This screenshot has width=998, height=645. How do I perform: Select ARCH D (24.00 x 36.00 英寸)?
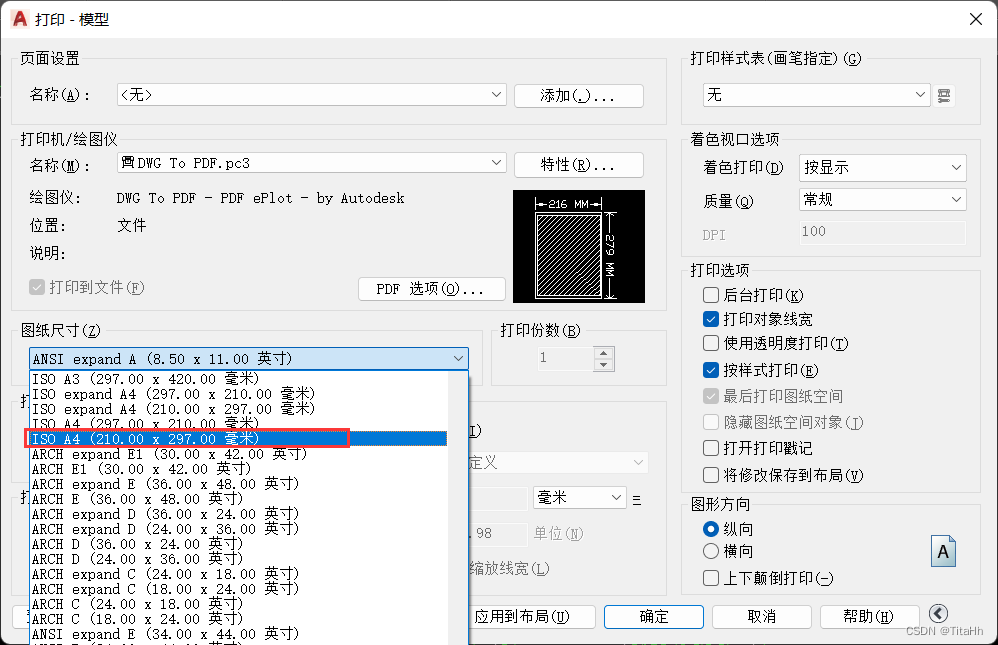[x=239, y=559]
